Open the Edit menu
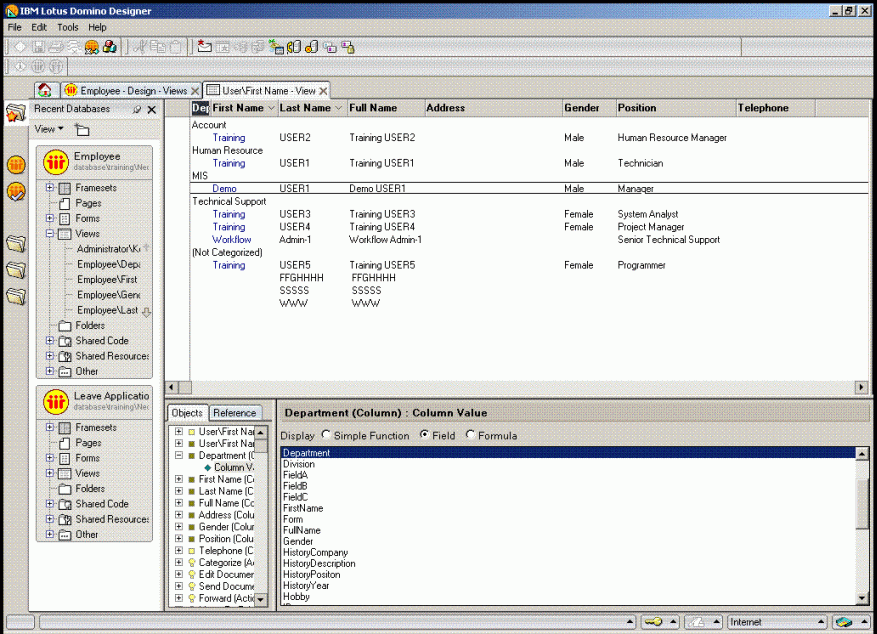 tap(39, 27)
